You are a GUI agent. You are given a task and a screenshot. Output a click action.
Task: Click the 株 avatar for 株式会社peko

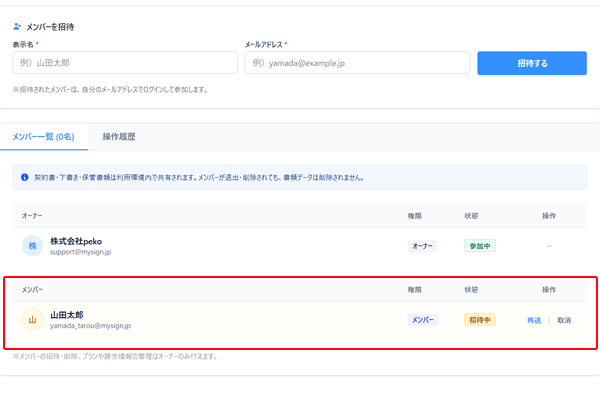(x=33, y=246)
